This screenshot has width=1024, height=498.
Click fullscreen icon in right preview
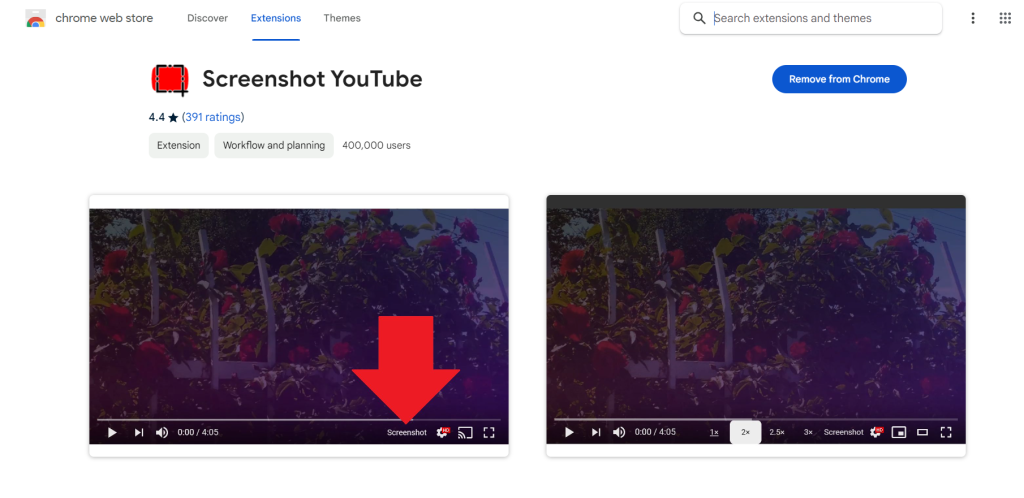tap(946, 432)
